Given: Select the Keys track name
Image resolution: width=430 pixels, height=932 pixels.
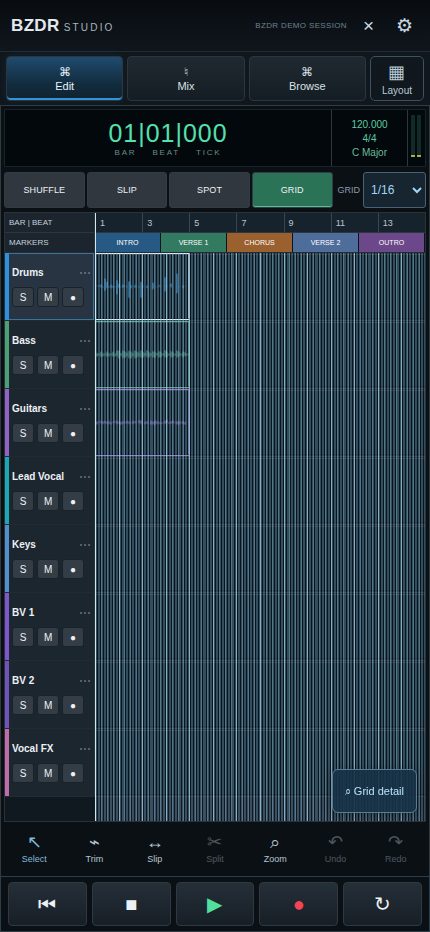Looking at the screenshot, I should (x=24, y=544).
